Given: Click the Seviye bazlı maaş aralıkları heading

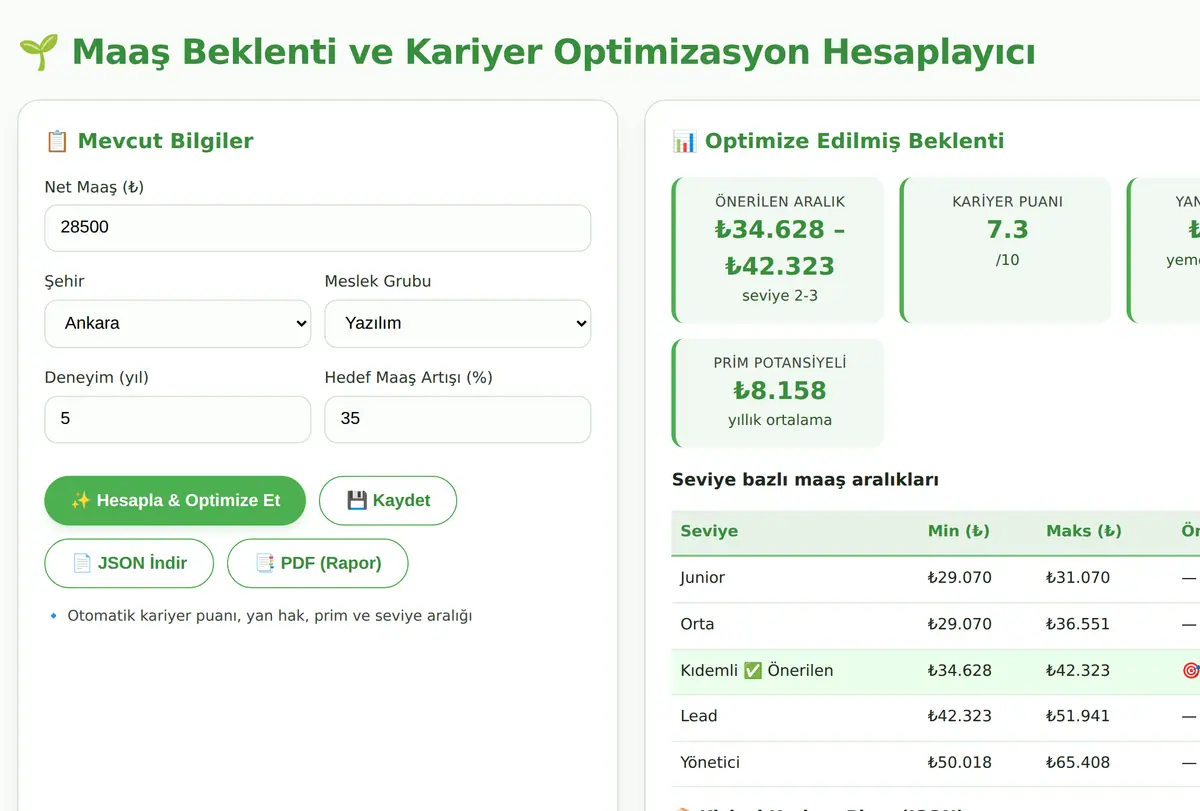Looking at the screenshot, I should click(x=805, y=480).
